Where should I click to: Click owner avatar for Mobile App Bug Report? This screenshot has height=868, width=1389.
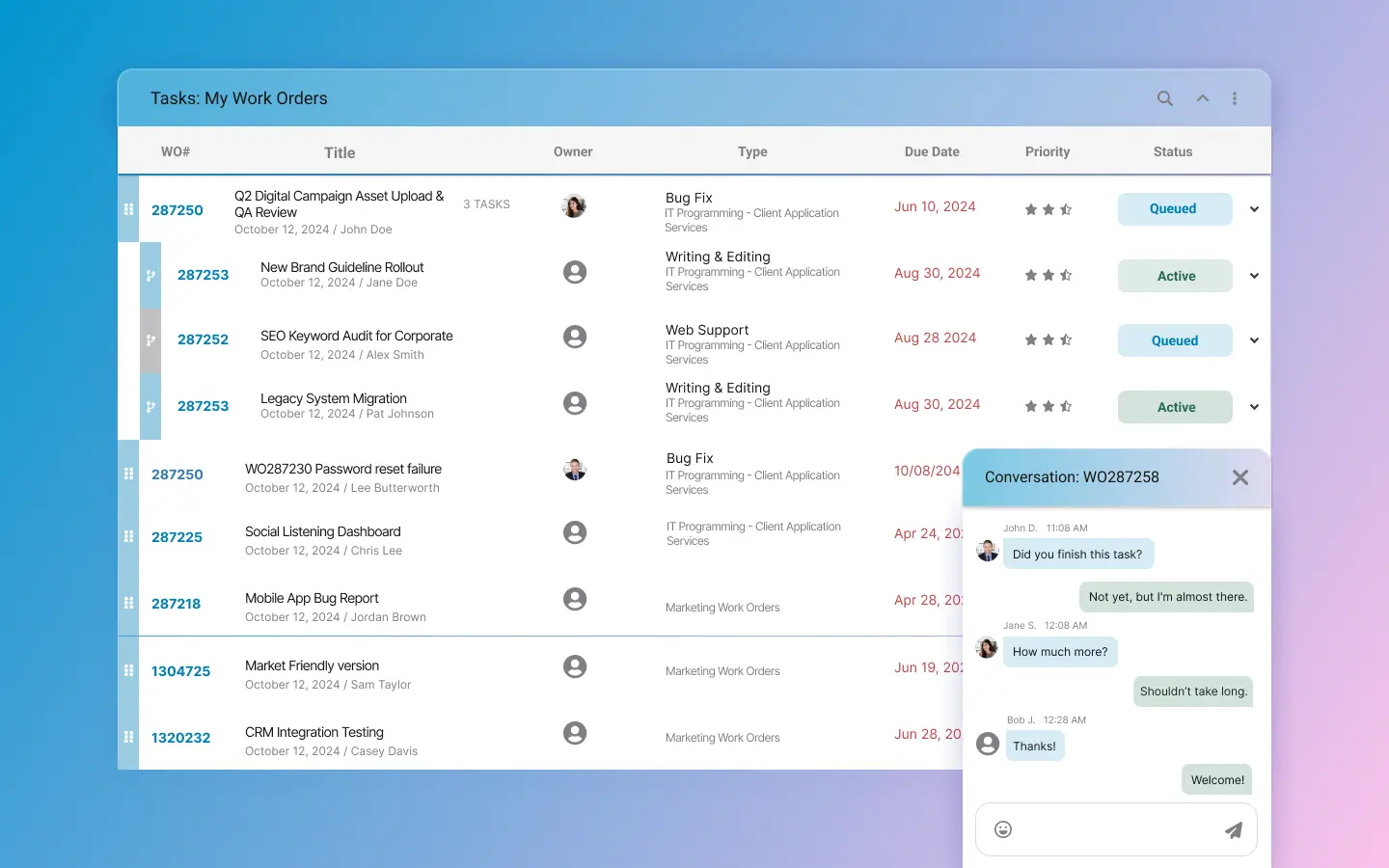[575, 599]
